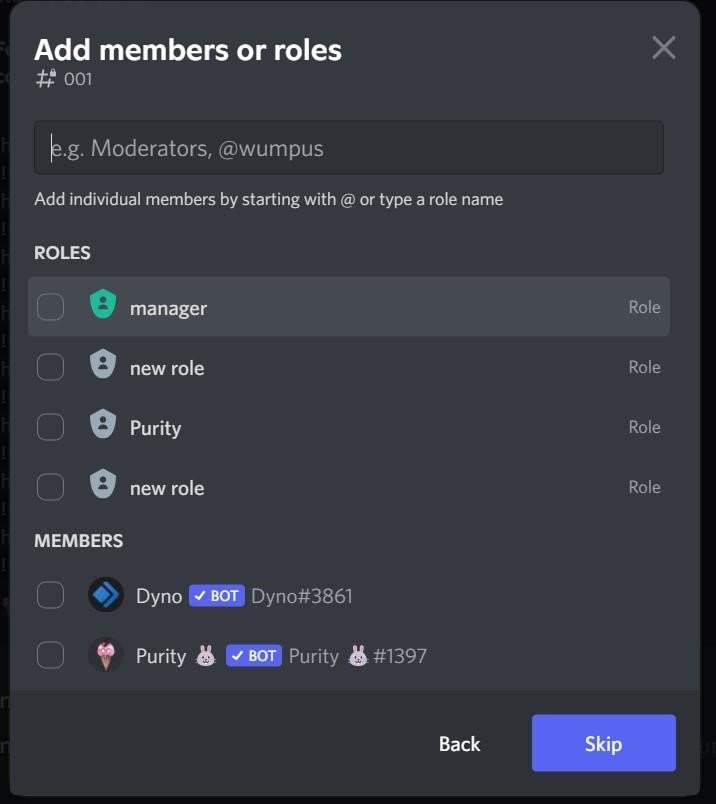Click the private channel hash icon beside 001

pyautogui.click(x=46, y=78)
